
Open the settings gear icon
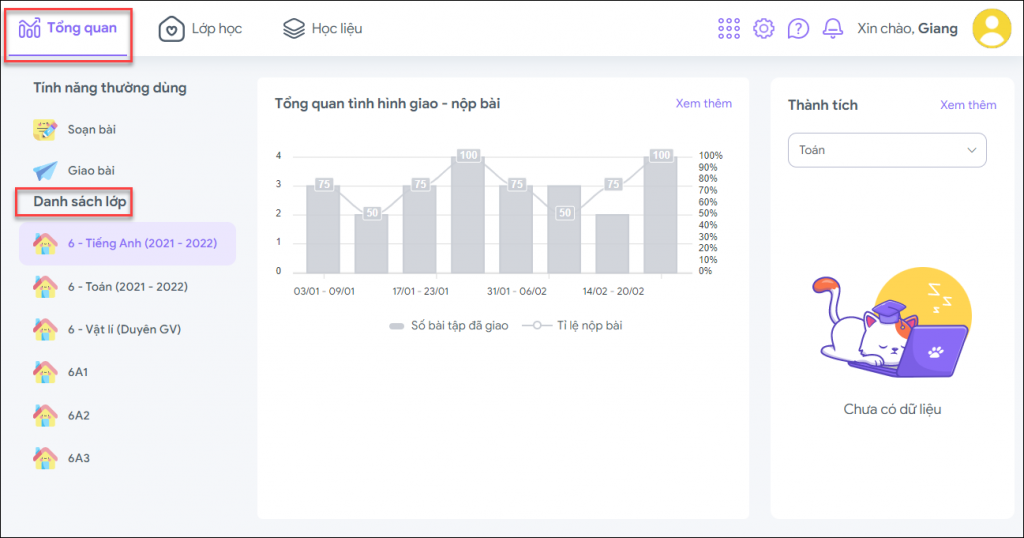pyautogui.click(x=764, y=28)
